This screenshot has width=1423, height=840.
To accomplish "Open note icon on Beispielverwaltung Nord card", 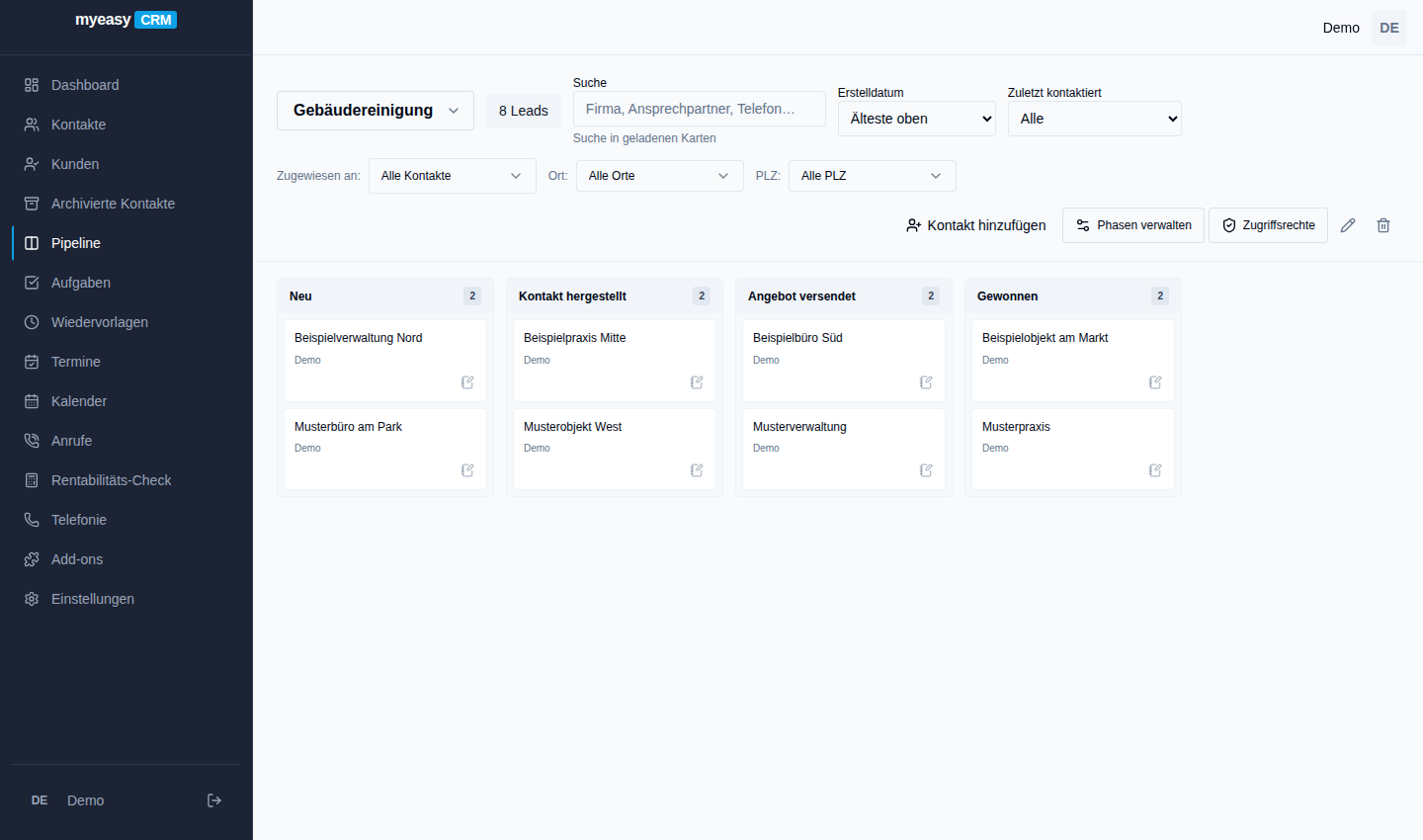I will pyautogui.click(x=467, y=382).
